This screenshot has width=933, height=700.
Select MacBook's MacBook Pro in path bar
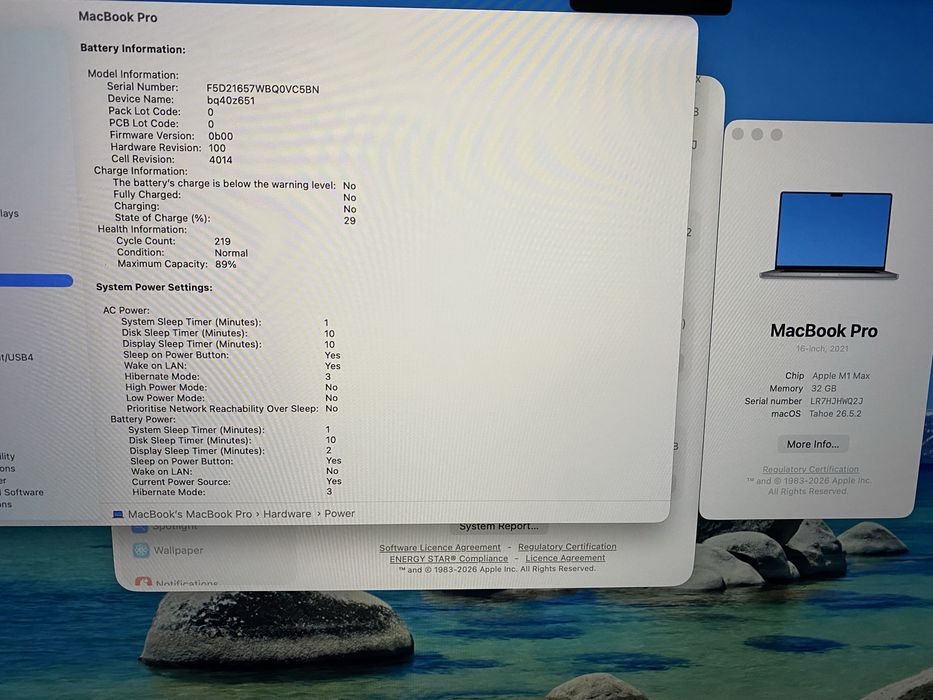[x=190, y=514]
